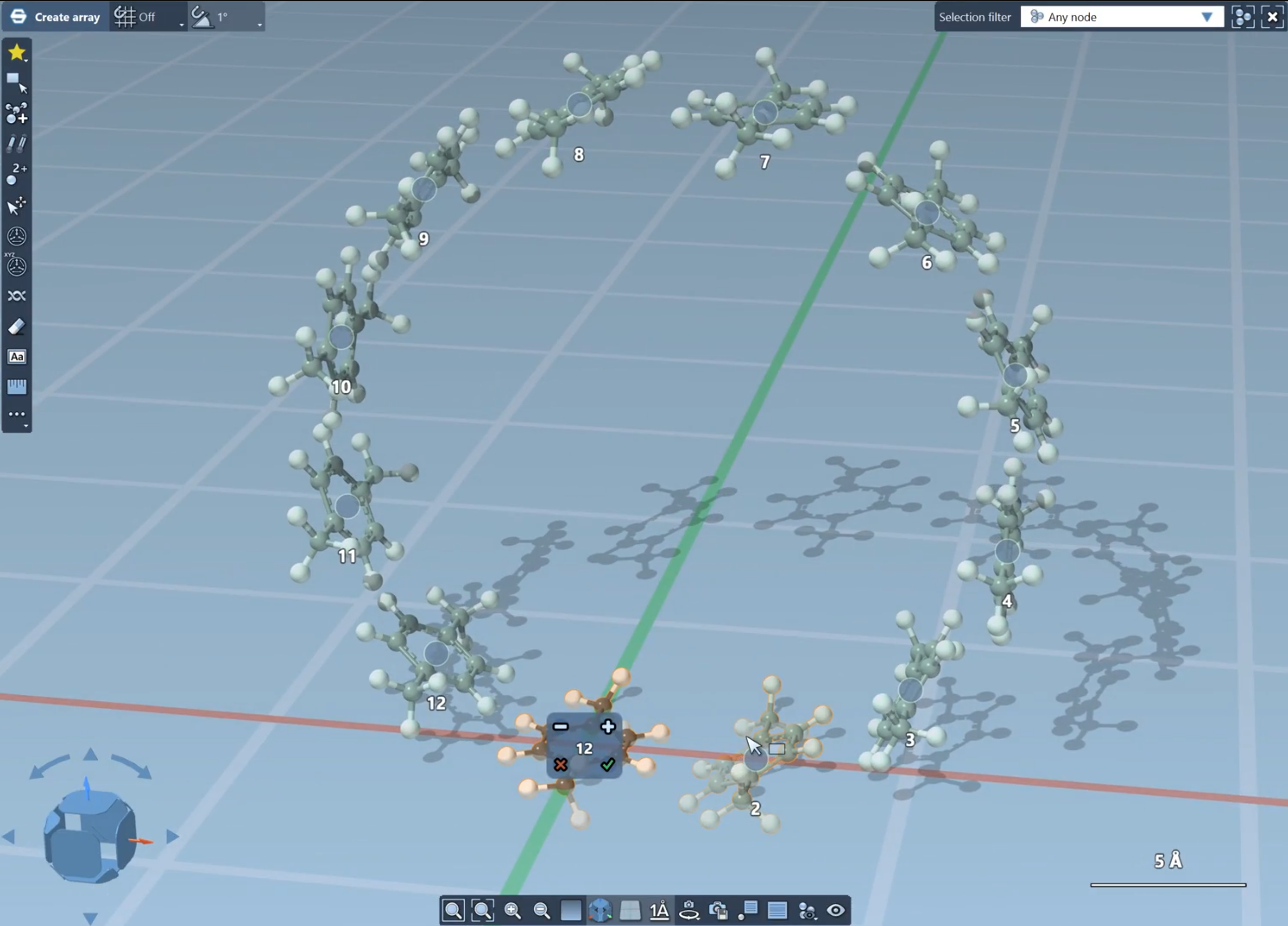This screenshot has width=1288, height=926.
Task: Expand the 1° angle snap dropdown
Action: click(260, 24)
